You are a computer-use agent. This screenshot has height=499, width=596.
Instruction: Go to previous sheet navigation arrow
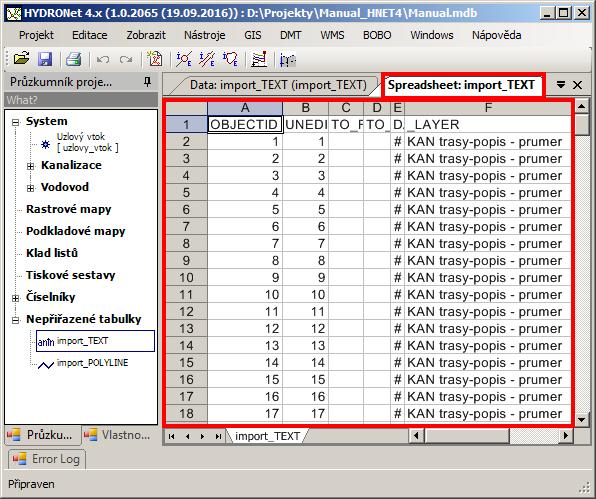click(x=187, y=436)
